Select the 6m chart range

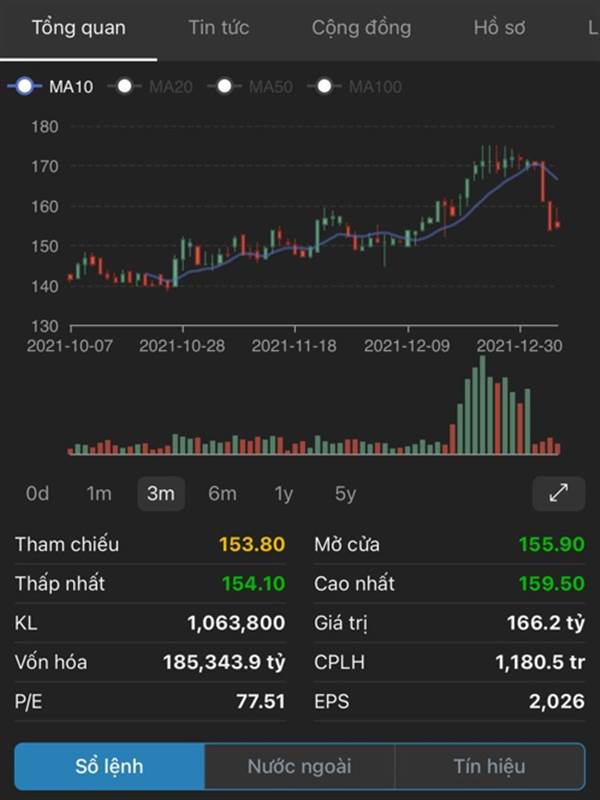pos(222,493)
